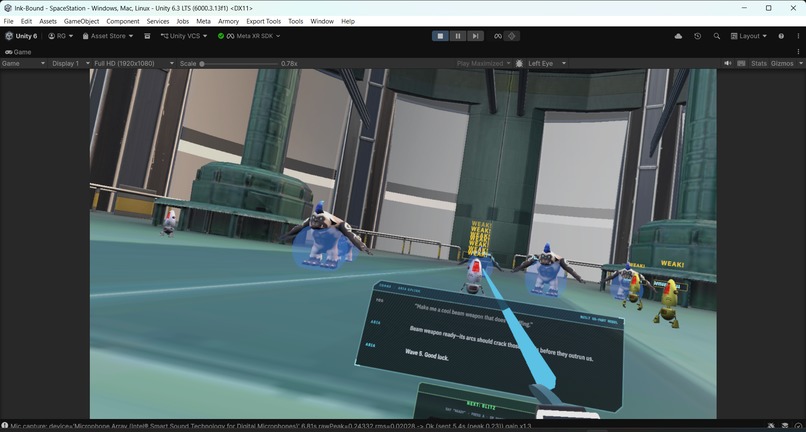Screen dimensions: 806x432
Task: Toggle the Stats overlay
Action: coord(759,63)
